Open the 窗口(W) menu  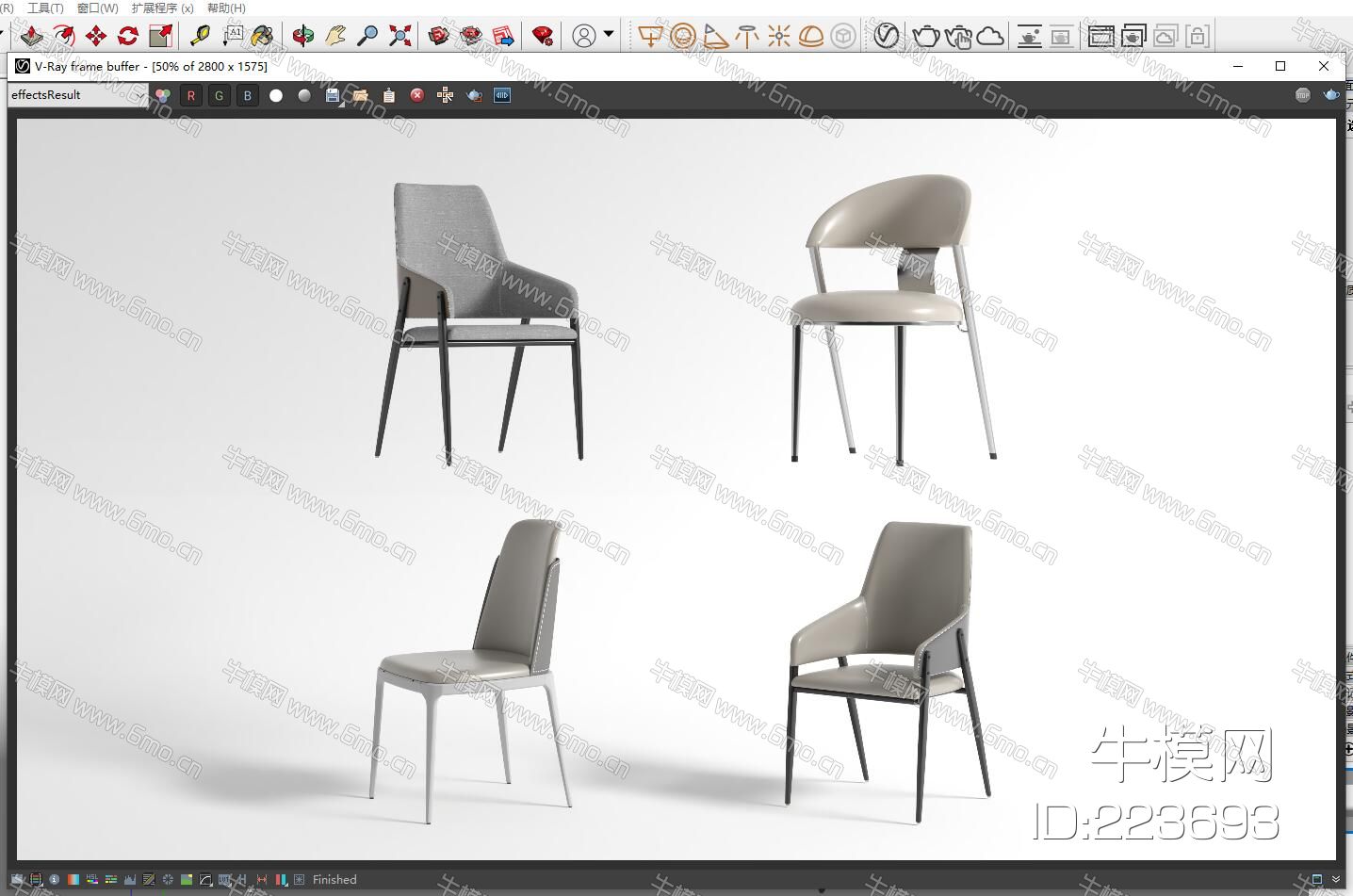pos(97,8)
